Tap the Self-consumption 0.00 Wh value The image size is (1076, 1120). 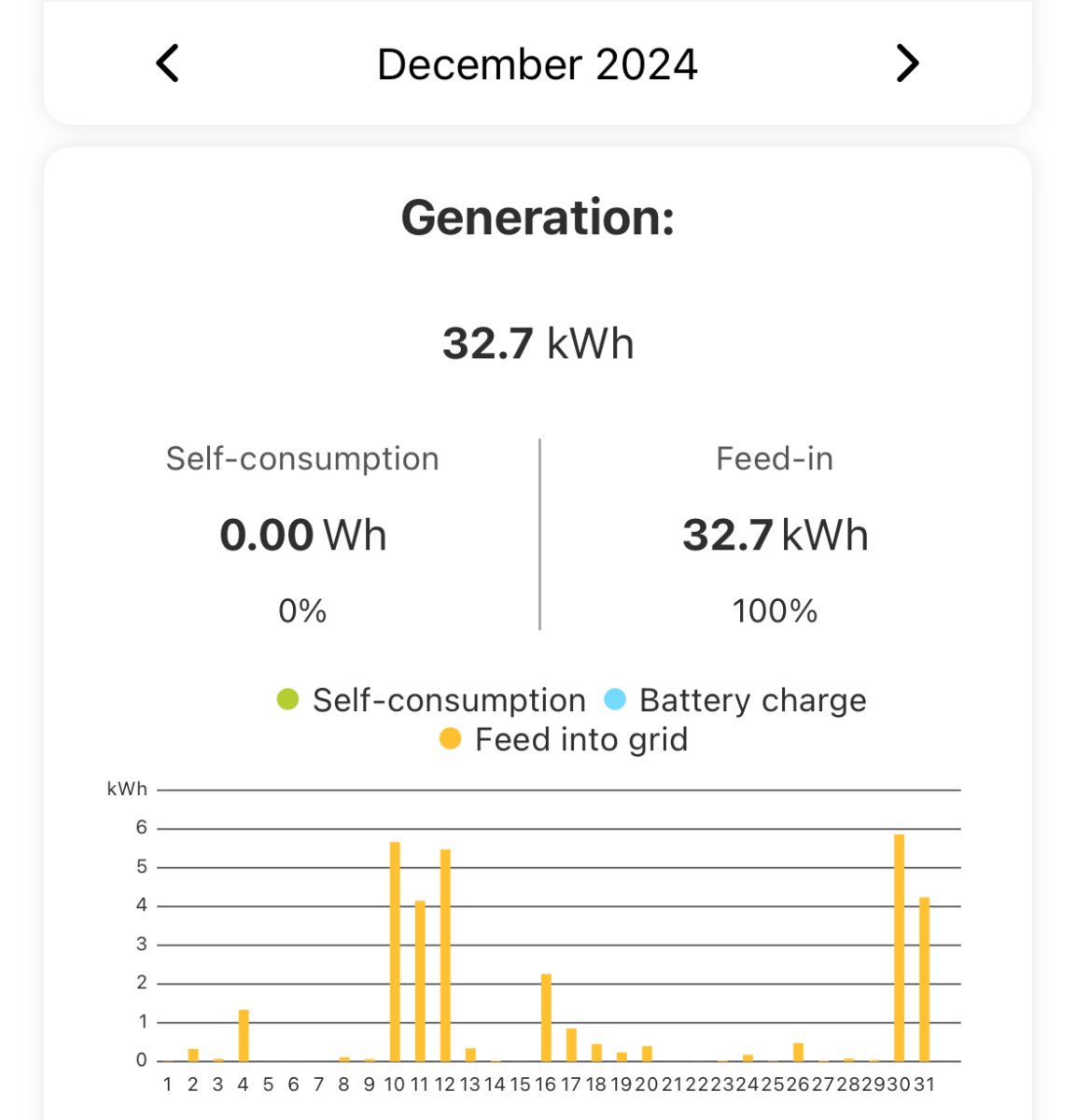click(302, 536)
